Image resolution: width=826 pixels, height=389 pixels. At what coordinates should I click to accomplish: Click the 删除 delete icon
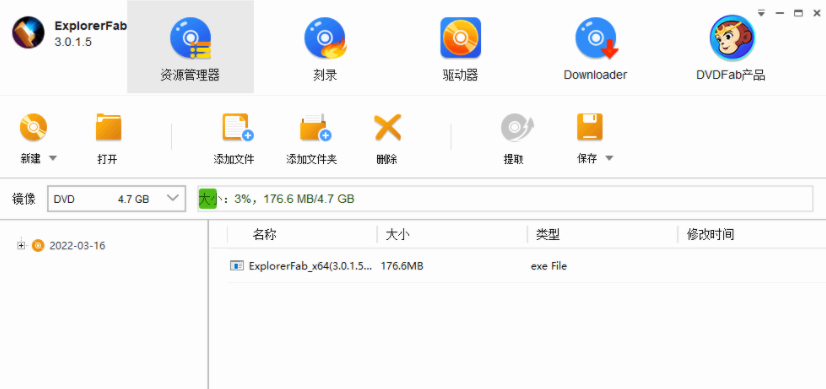tap(387, 128)
